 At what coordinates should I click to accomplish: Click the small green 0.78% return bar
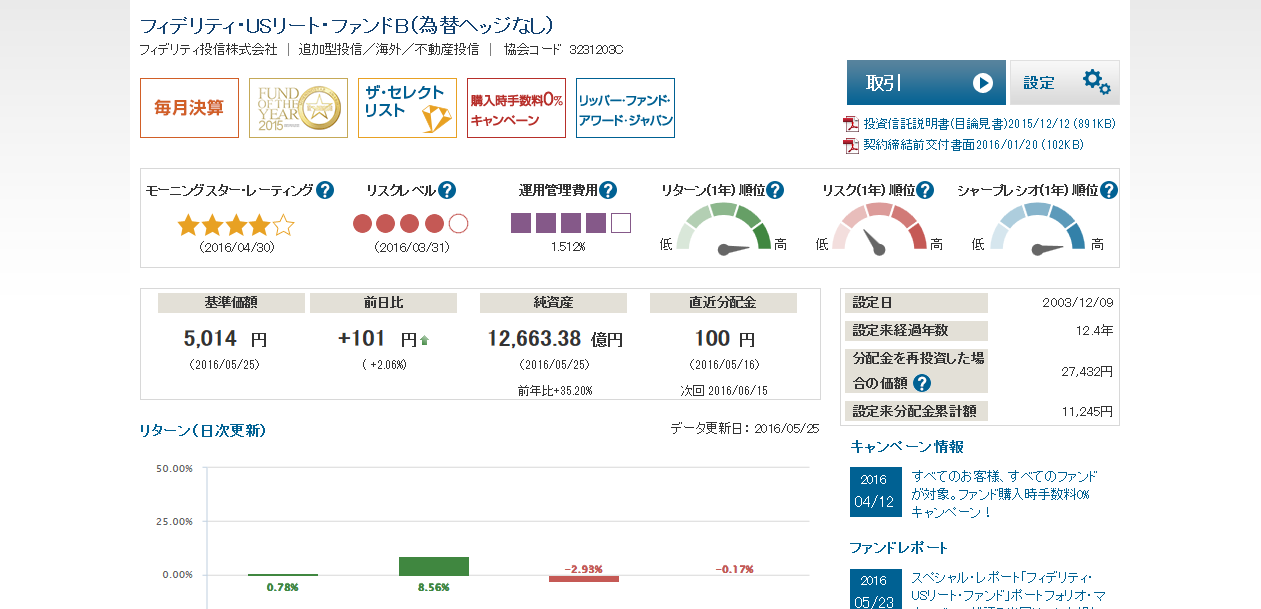click(x=283, y=575)
